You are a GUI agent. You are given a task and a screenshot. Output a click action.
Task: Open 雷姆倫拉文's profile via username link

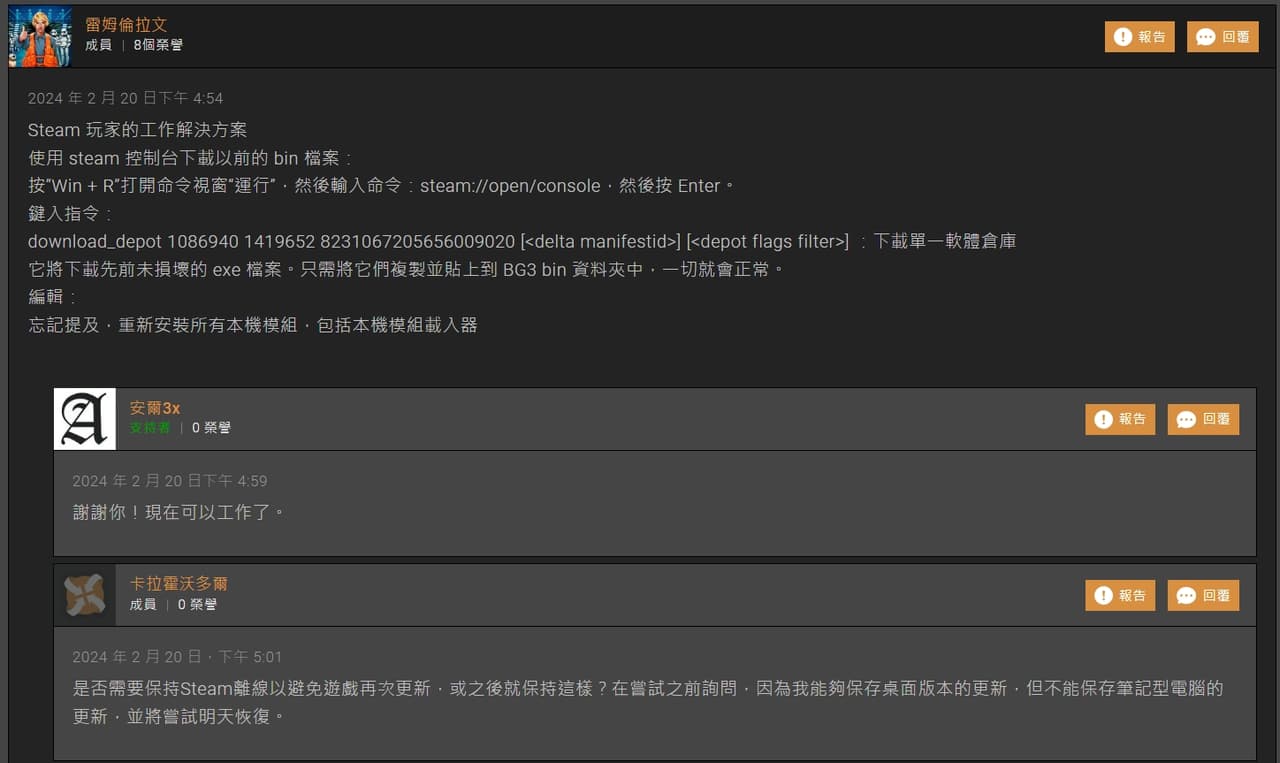(x=127, y=24)
